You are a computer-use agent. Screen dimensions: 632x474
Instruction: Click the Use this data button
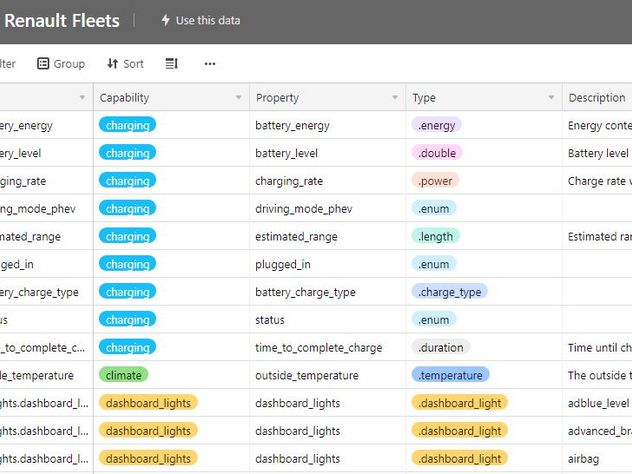tap(200, 20)
